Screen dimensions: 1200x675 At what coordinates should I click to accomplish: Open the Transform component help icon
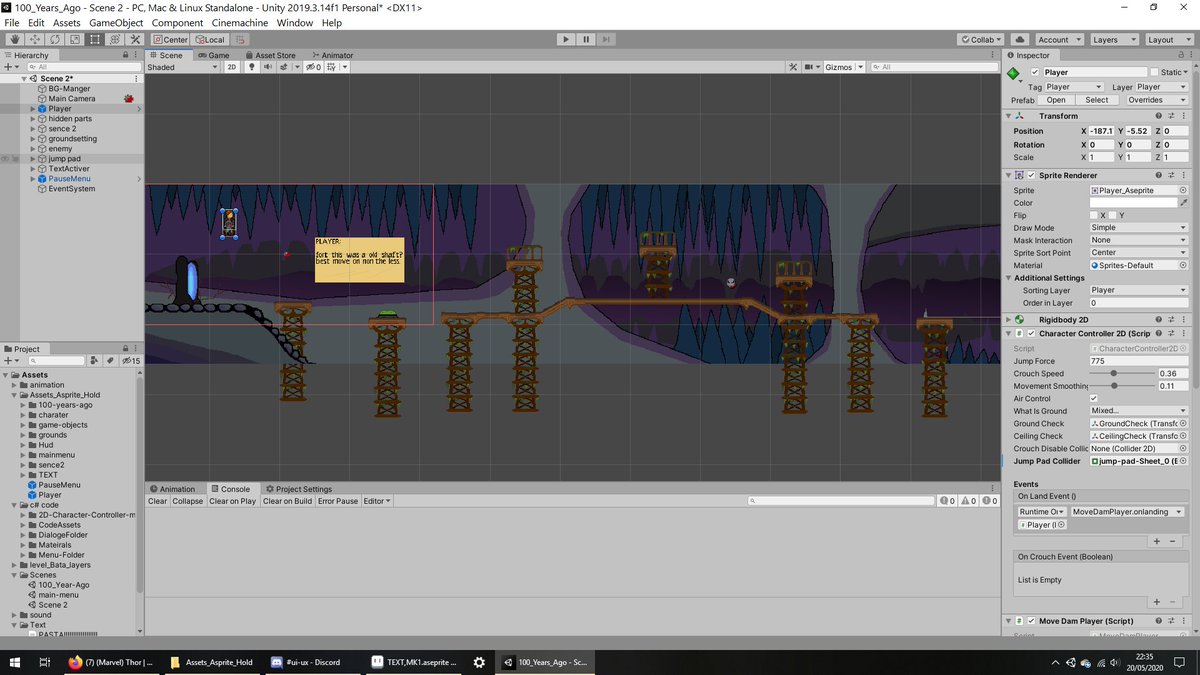[x=1160, y=116]
